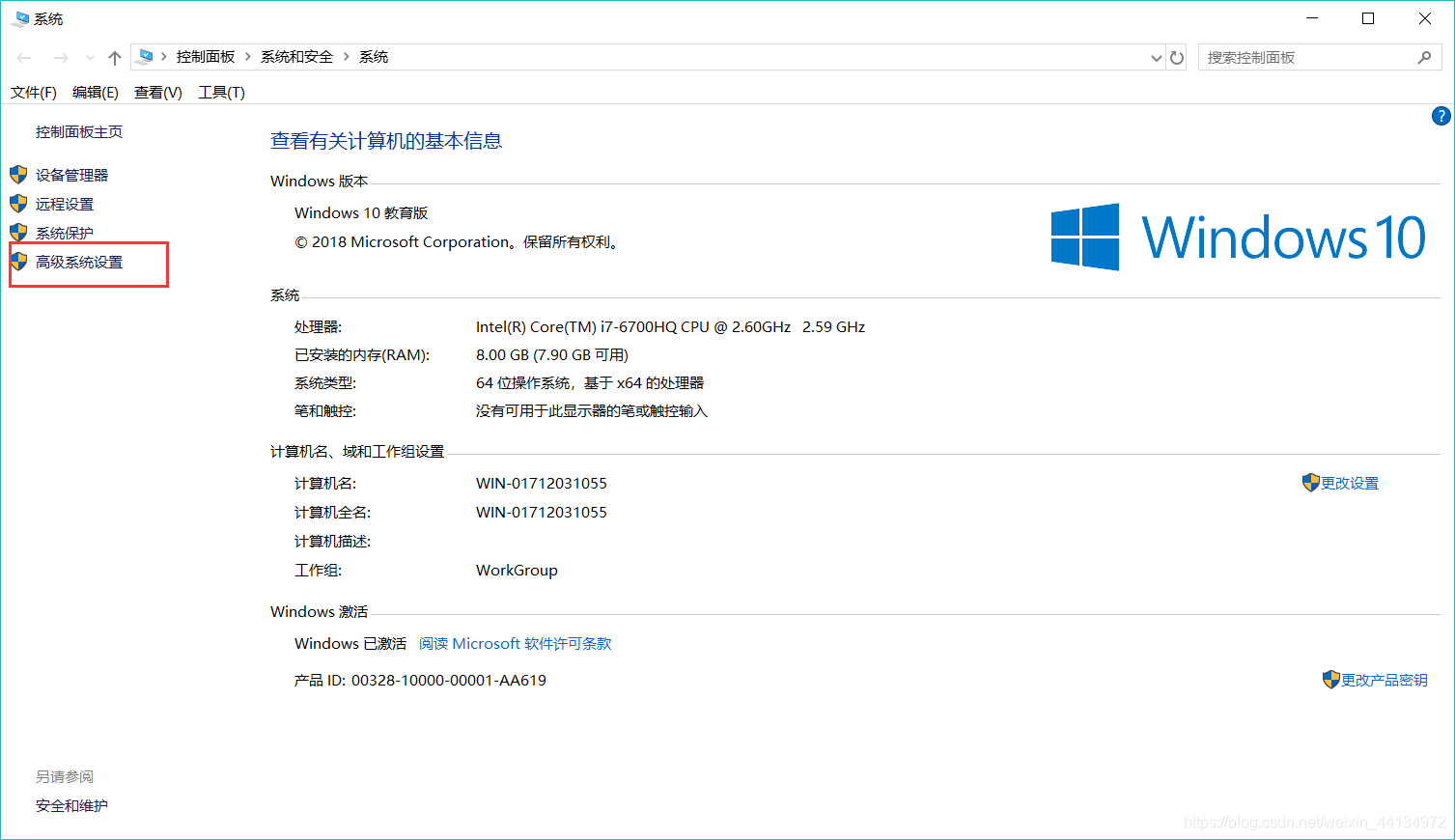Screen dimensions: 1455x840
Task: Click 64 位操作系统 system type value
Action: (x=590, y=383)
